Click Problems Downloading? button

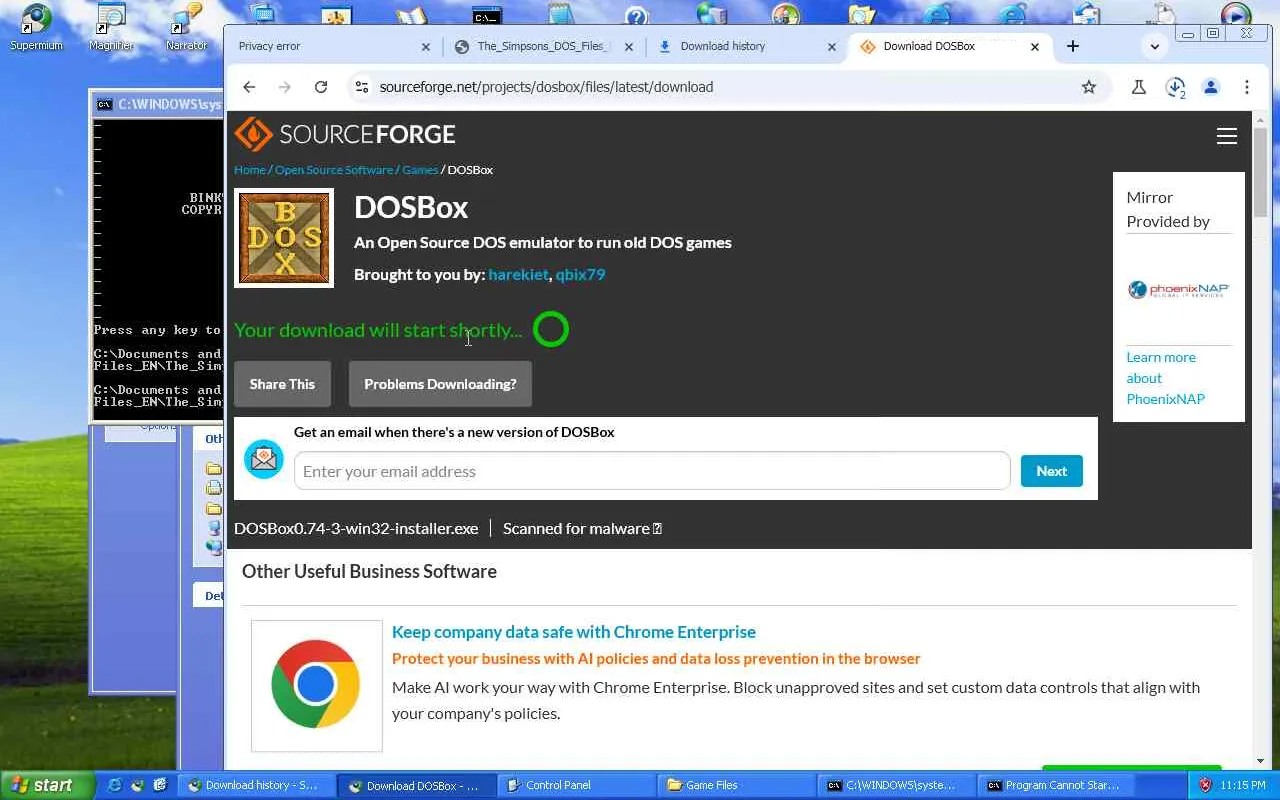tap(440, 384)
